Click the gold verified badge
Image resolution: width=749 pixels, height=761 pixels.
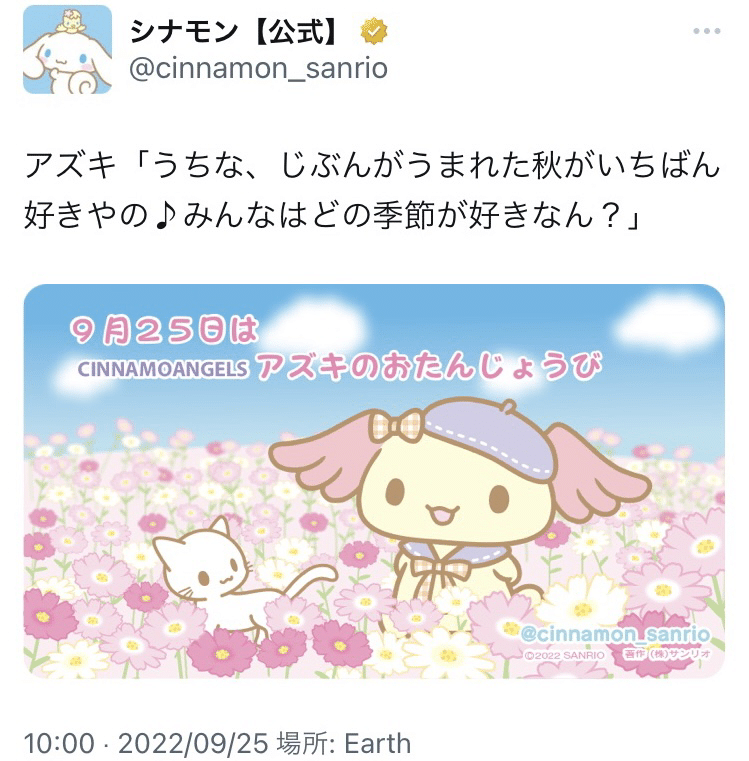pos(374,31)
